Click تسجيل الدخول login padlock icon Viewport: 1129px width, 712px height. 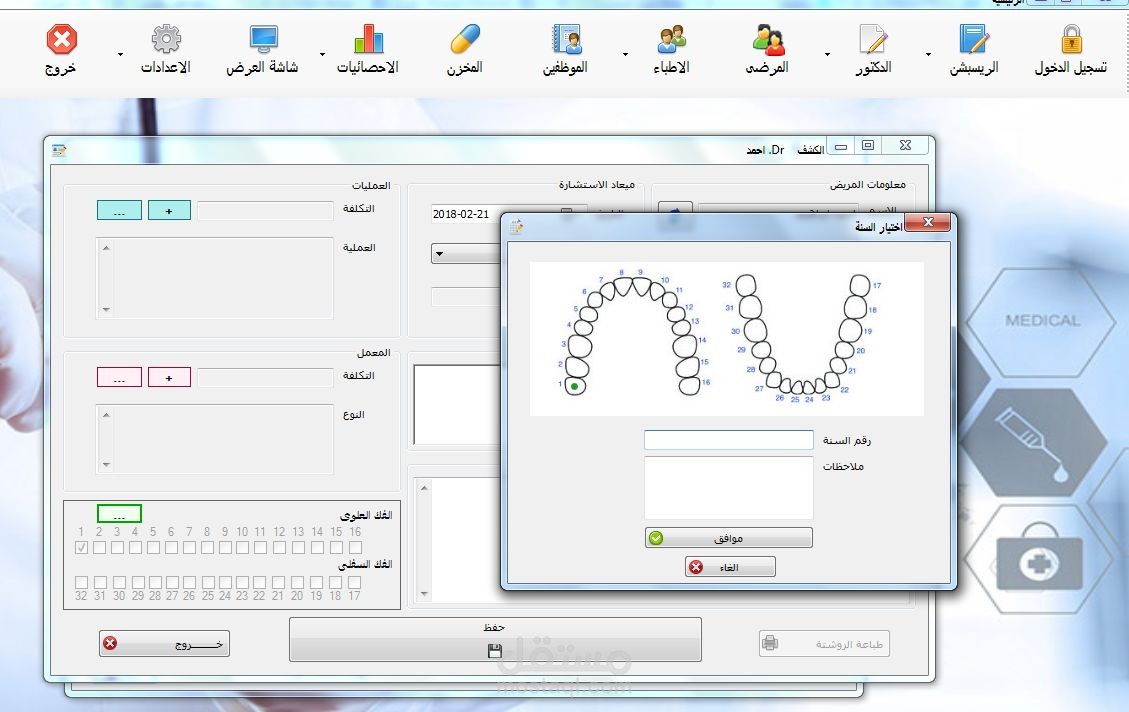click(x=1071, y=39)
